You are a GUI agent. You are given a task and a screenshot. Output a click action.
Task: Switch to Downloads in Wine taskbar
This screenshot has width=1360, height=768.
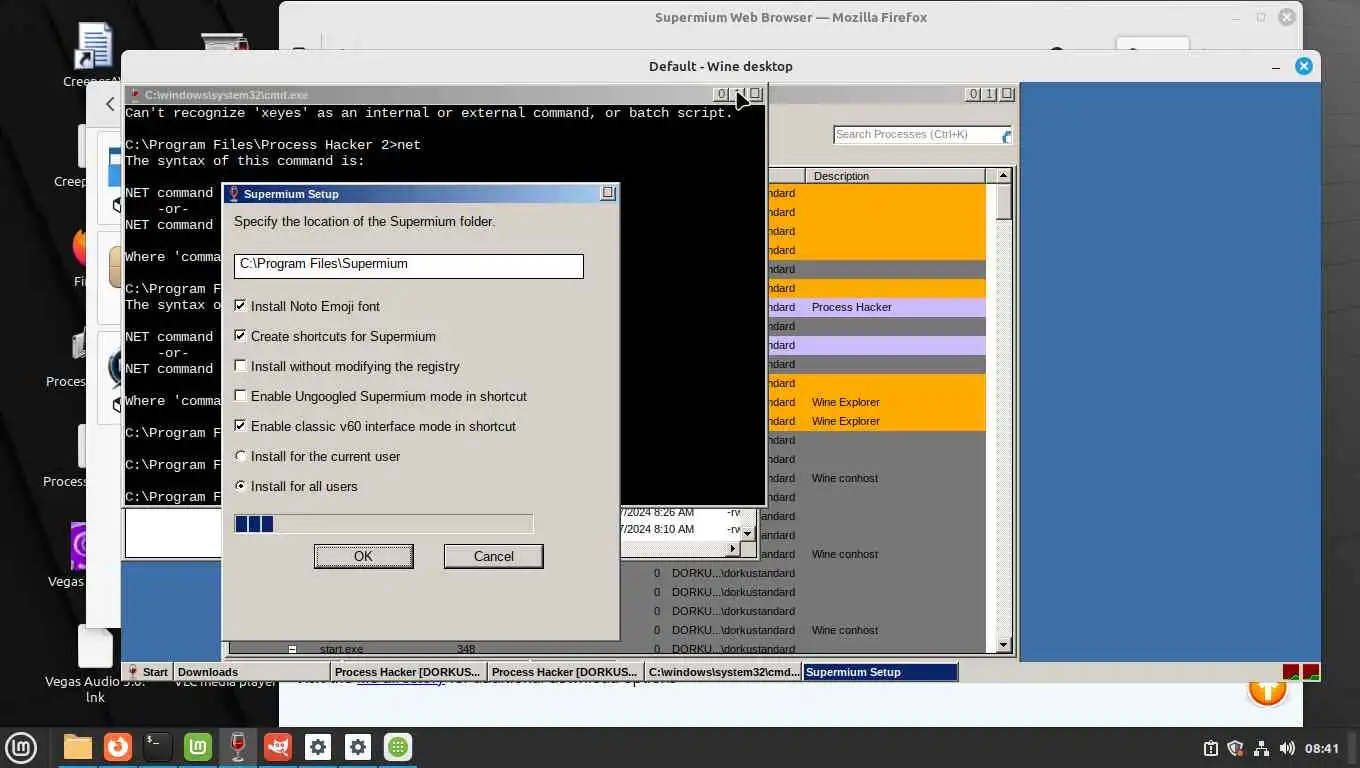(x=252, y=672)
